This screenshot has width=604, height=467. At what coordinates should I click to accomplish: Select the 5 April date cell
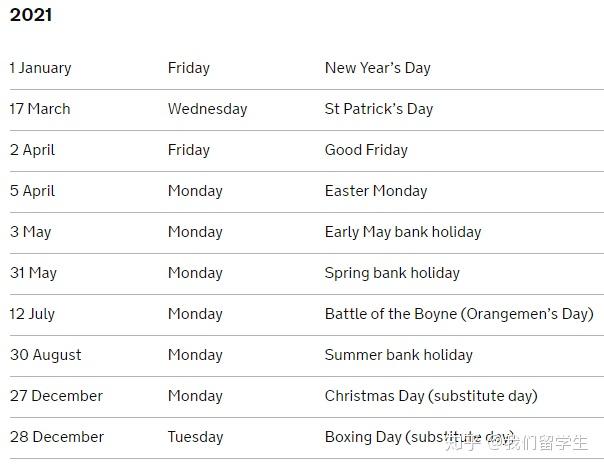33,191
